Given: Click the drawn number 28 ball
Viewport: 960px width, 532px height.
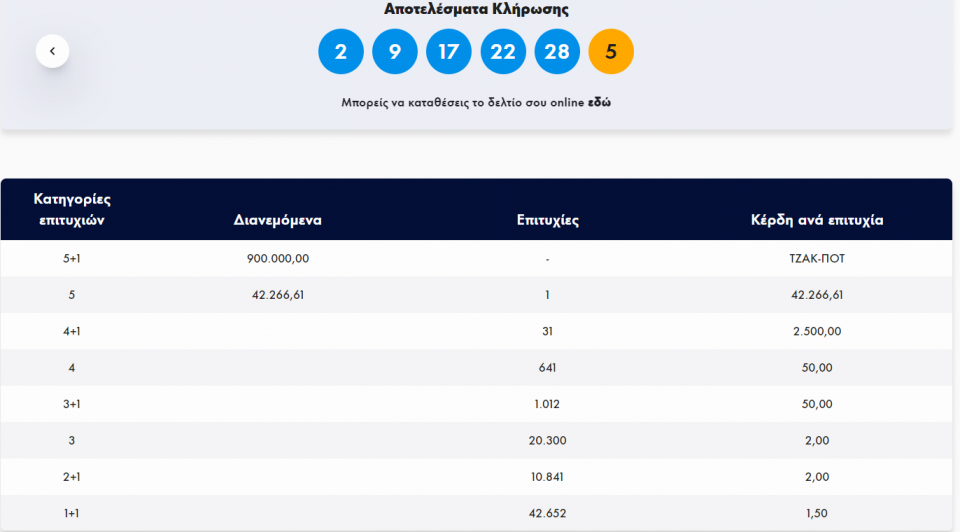Looking at the screenshot, I should coord(557,52).
